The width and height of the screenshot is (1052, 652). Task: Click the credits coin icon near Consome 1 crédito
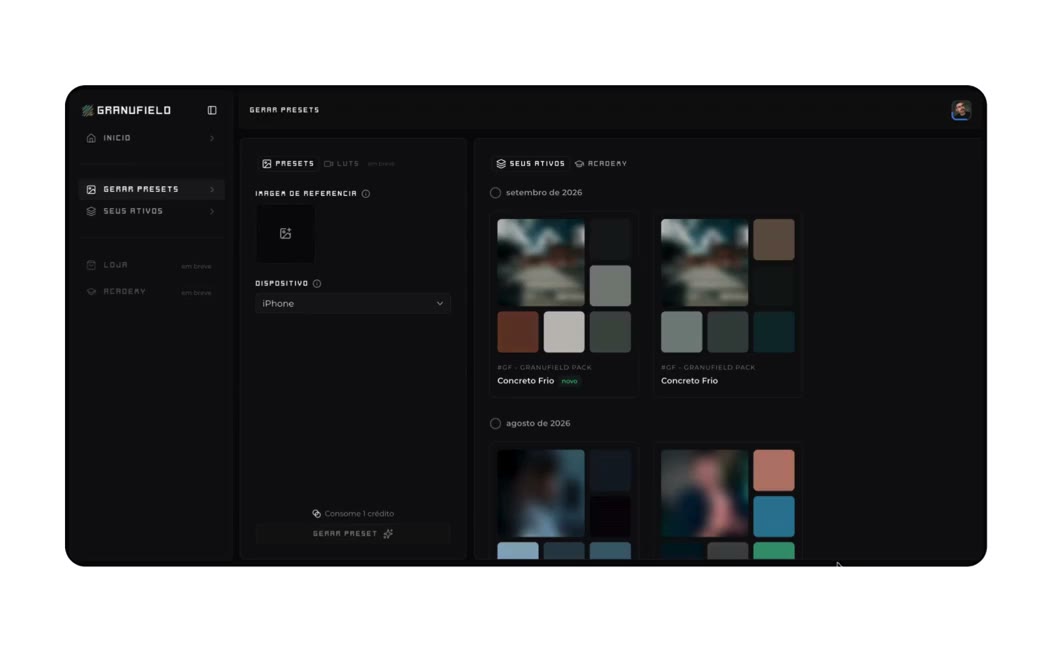click(x=317, y=514)
